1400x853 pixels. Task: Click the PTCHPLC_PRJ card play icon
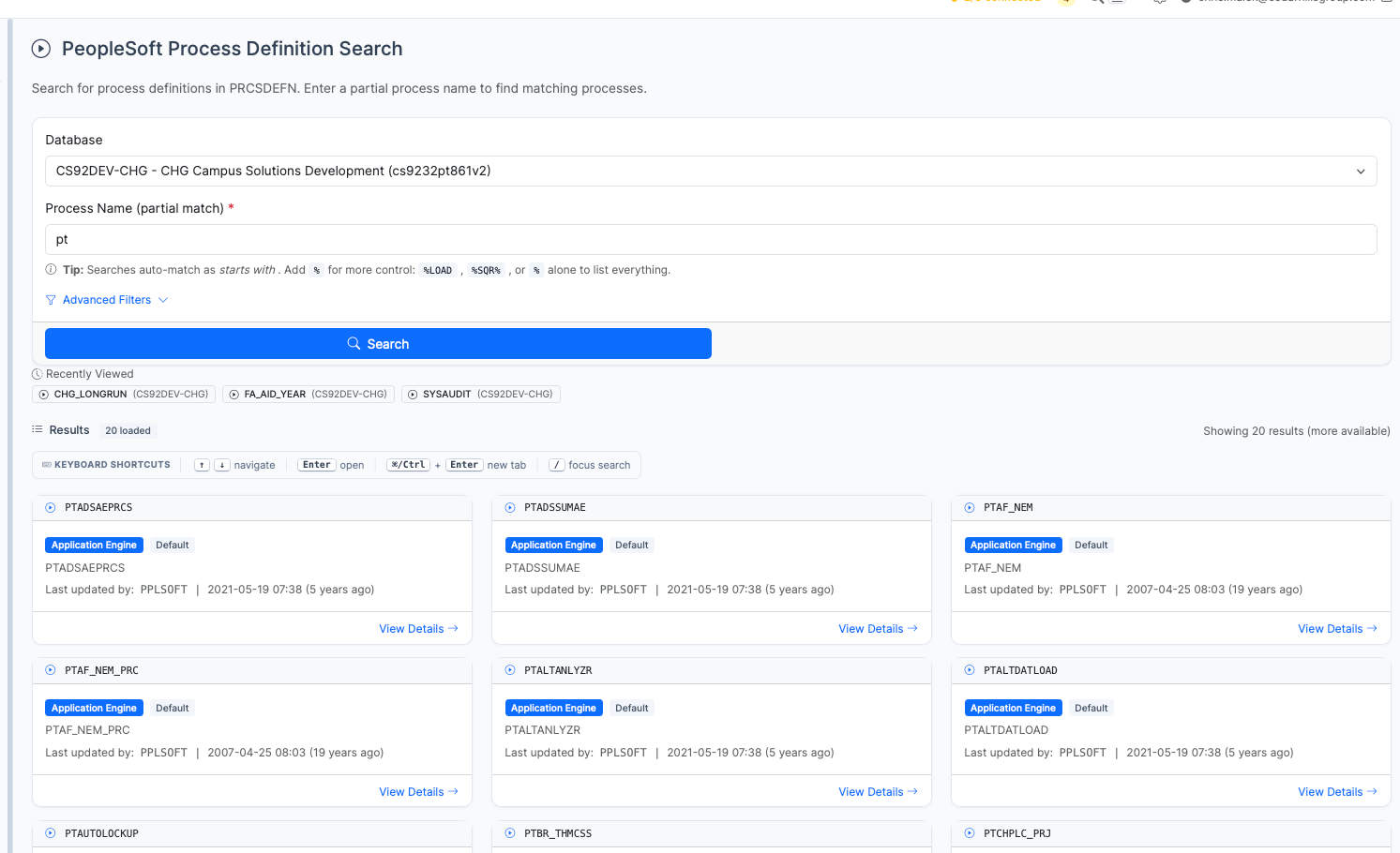point(970,833)
